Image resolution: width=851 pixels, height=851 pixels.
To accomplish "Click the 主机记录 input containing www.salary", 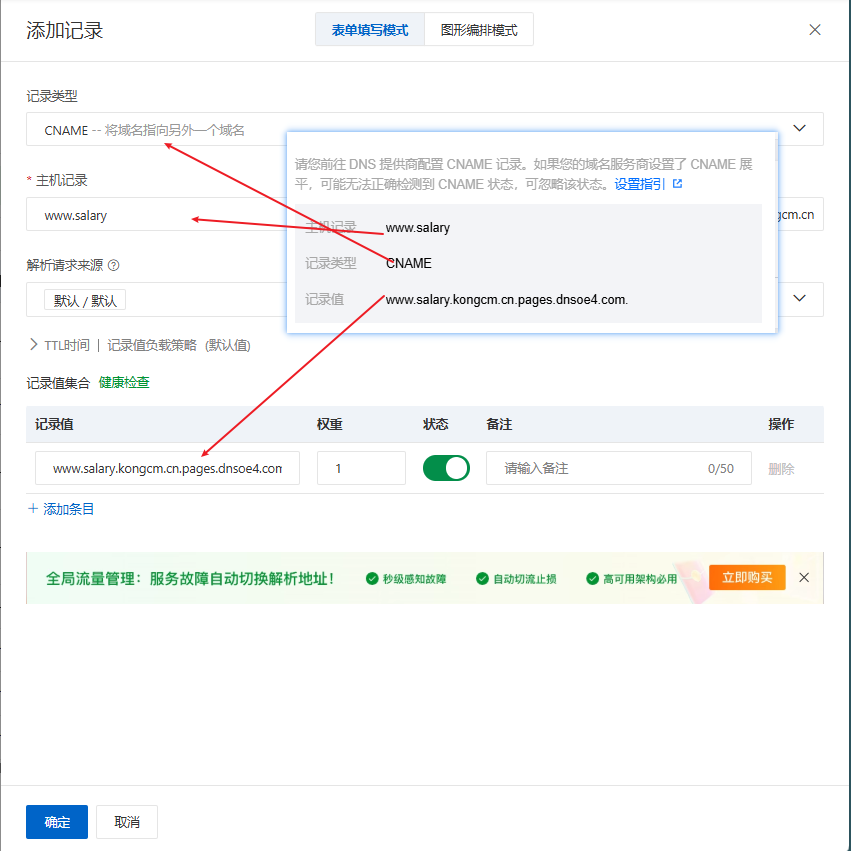I will pos(150,215).
